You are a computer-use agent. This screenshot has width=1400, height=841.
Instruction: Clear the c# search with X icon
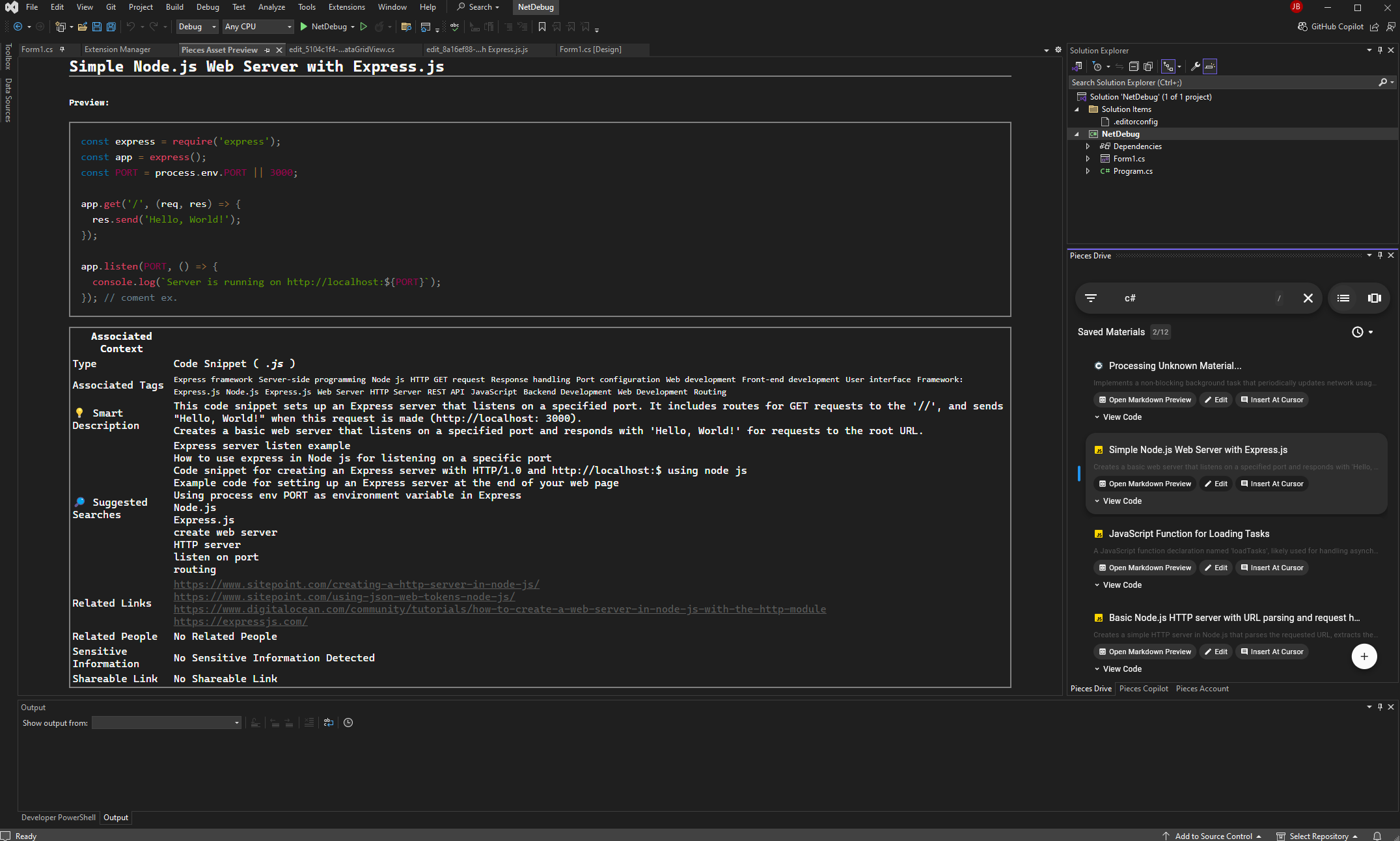(x=1308, y=298)
